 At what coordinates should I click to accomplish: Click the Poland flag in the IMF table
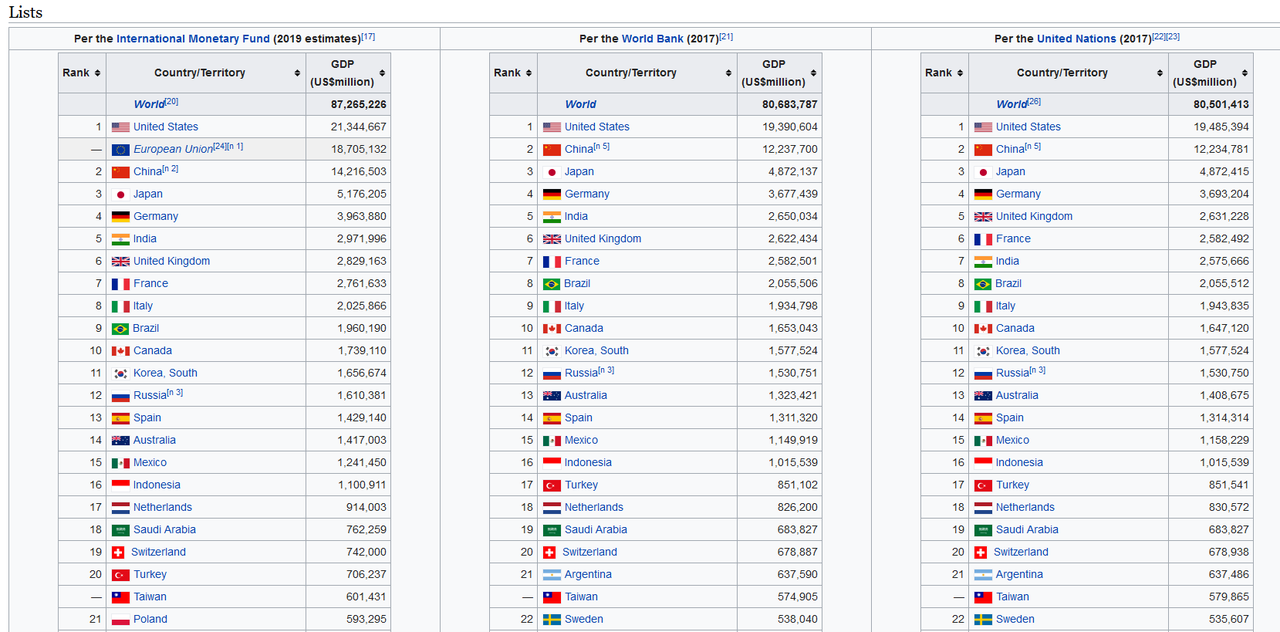tap(120, 620)
